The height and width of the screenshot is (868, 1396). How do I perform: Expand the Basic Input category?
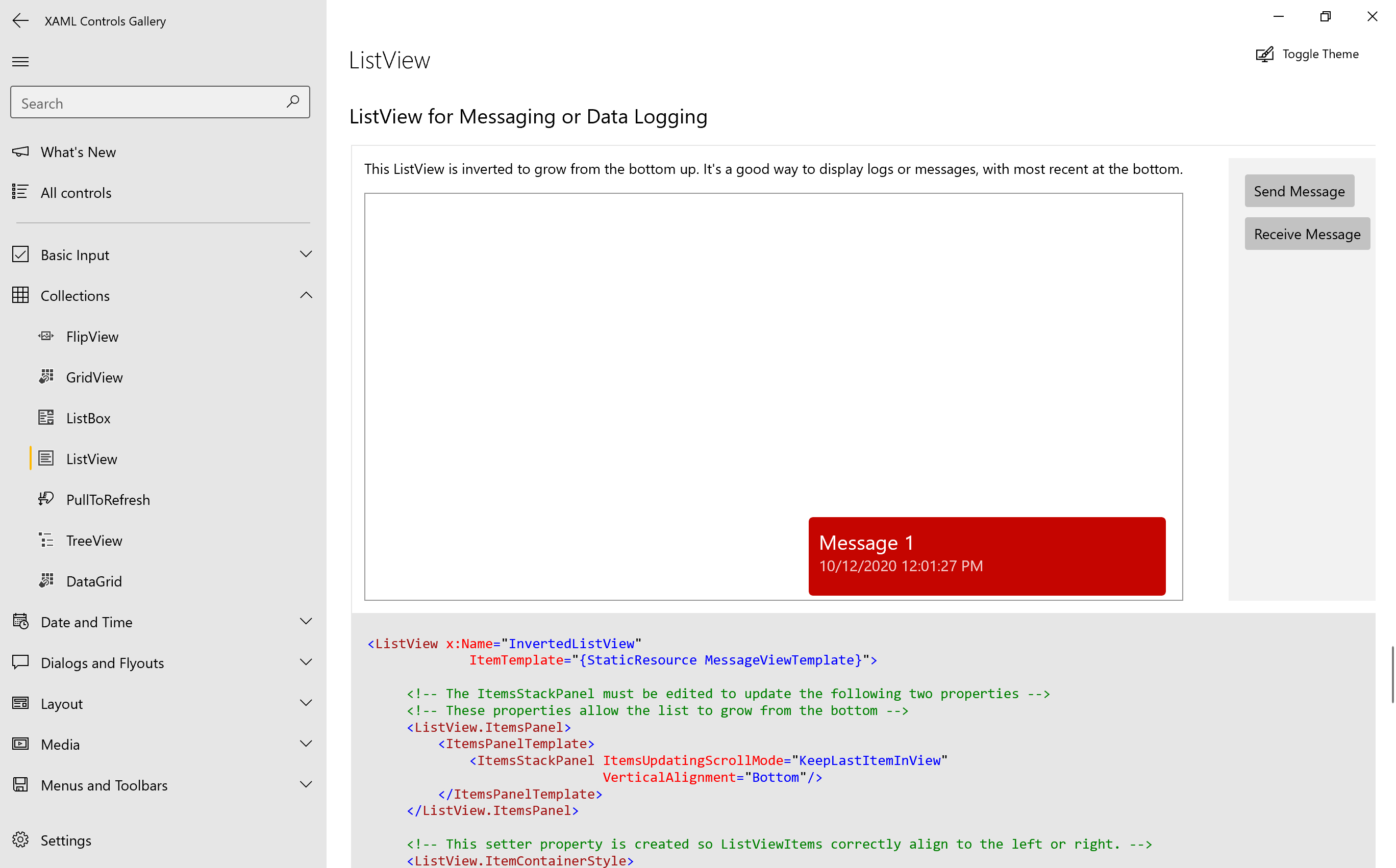click(306, 254)
